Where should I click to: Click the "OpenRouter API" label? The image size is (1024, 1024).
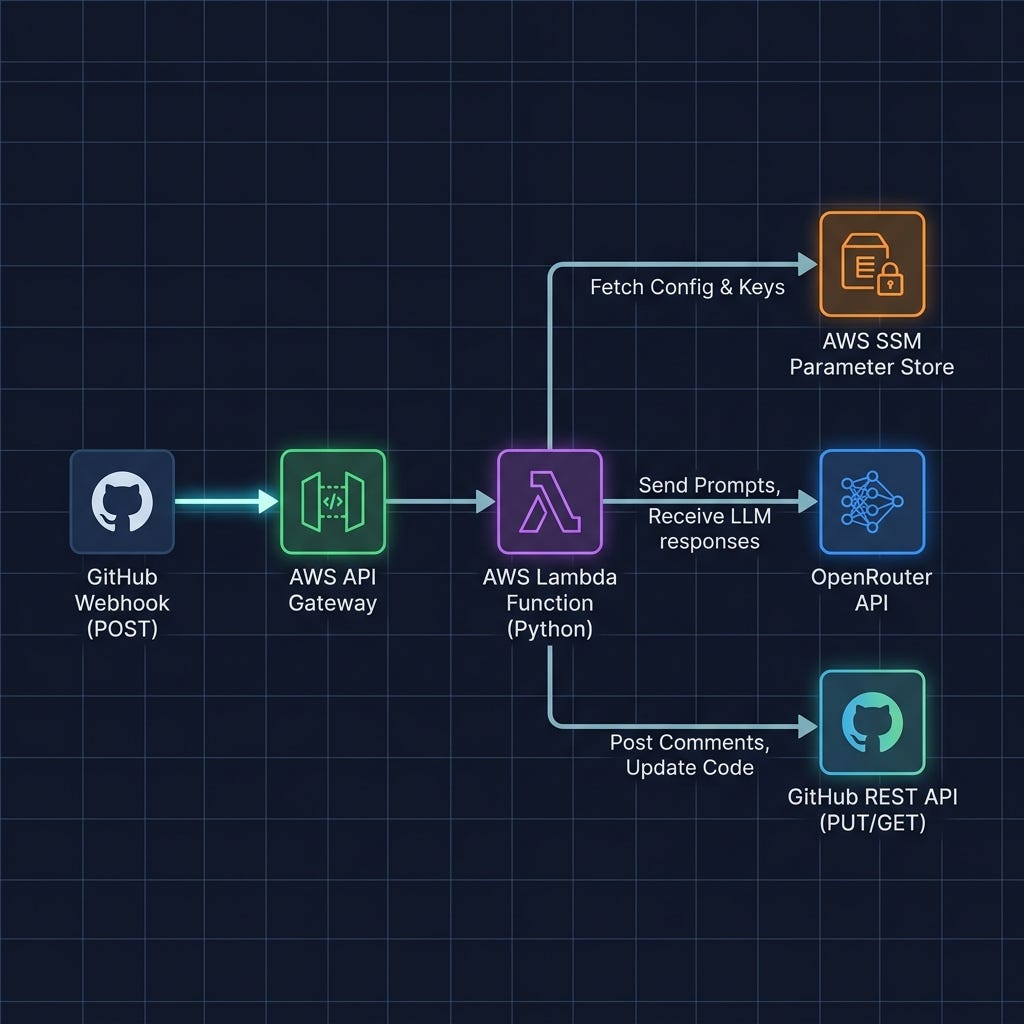click(872, 590)
